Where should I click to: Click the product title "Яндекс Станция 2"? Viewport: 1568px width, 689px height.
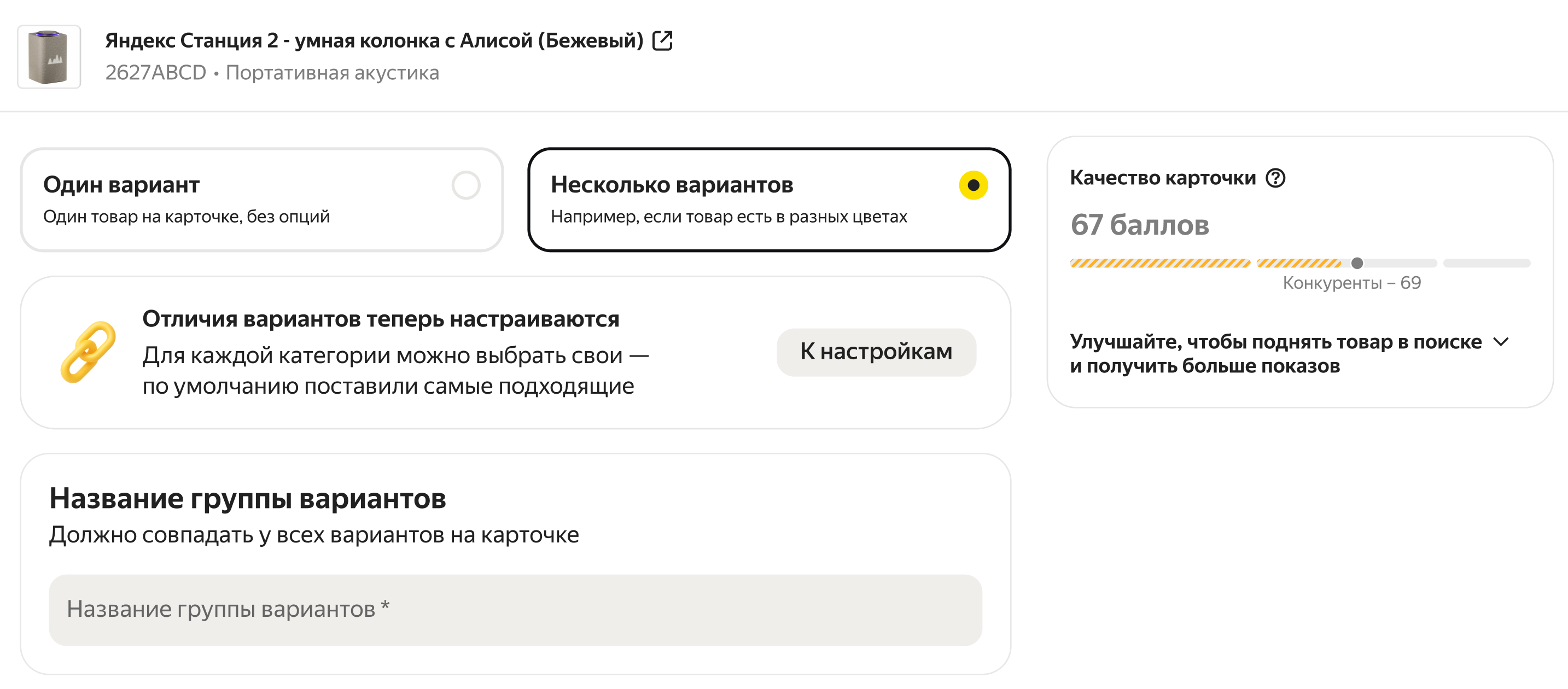pos(374,41)
